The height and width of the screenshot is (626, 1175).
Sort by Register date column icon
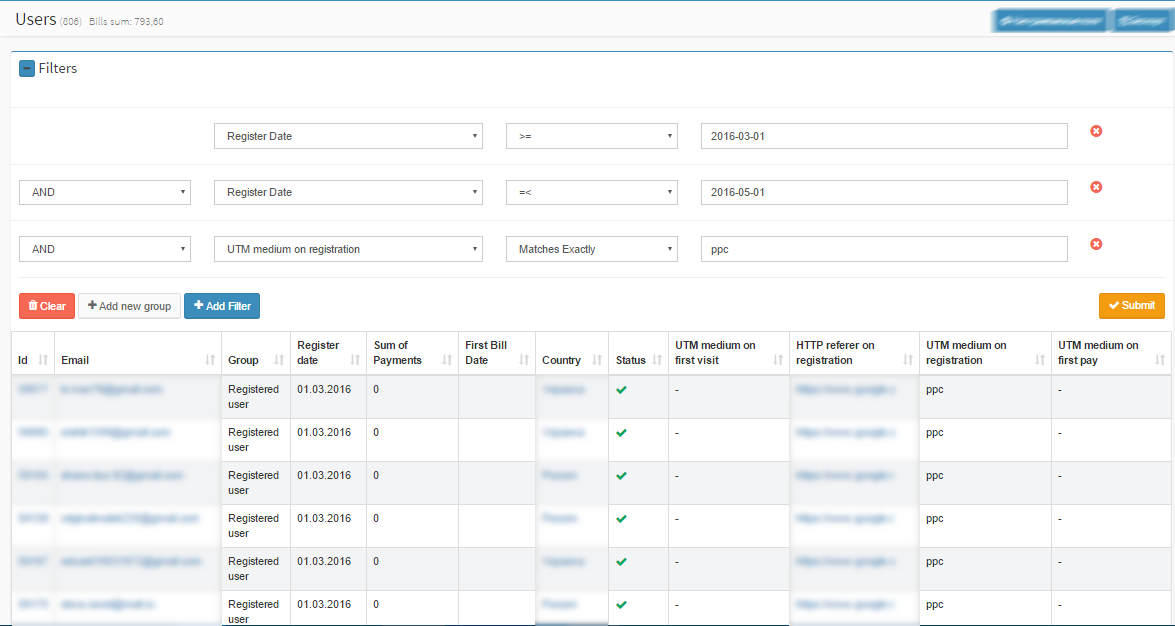pyautogui.click(x=355, y=361)
